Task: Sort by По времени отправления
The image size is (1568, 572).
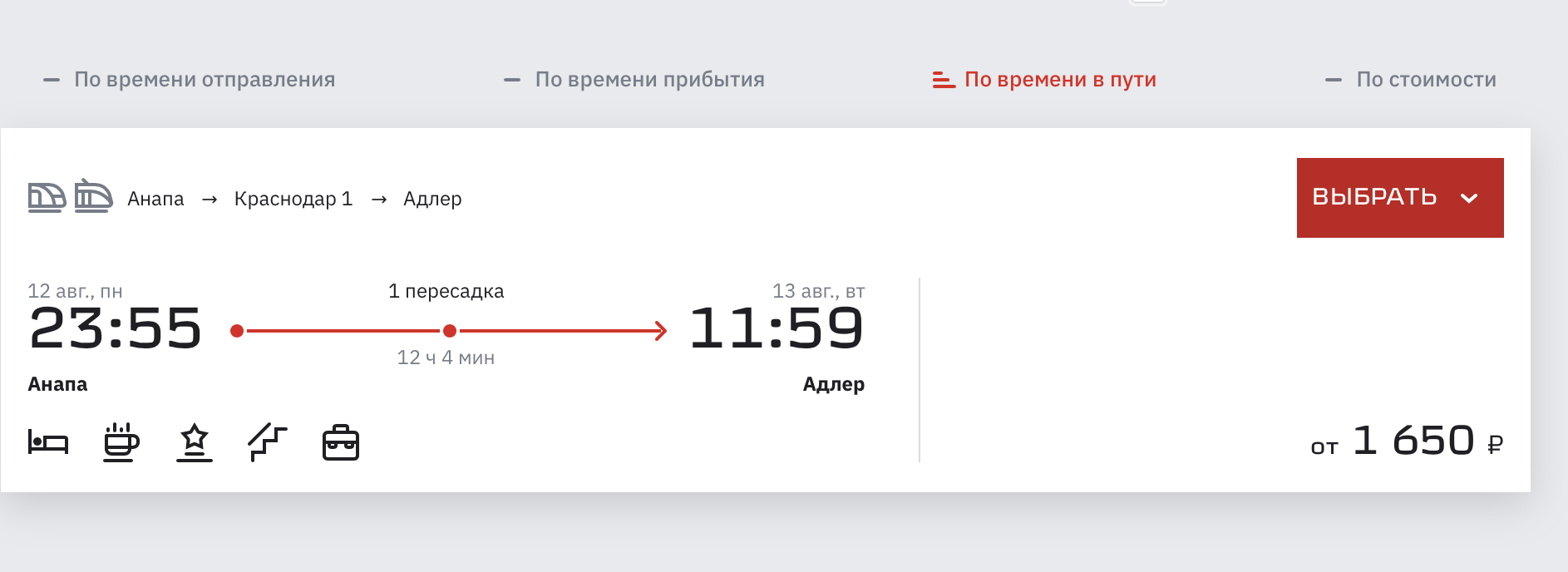Action: 205,80
